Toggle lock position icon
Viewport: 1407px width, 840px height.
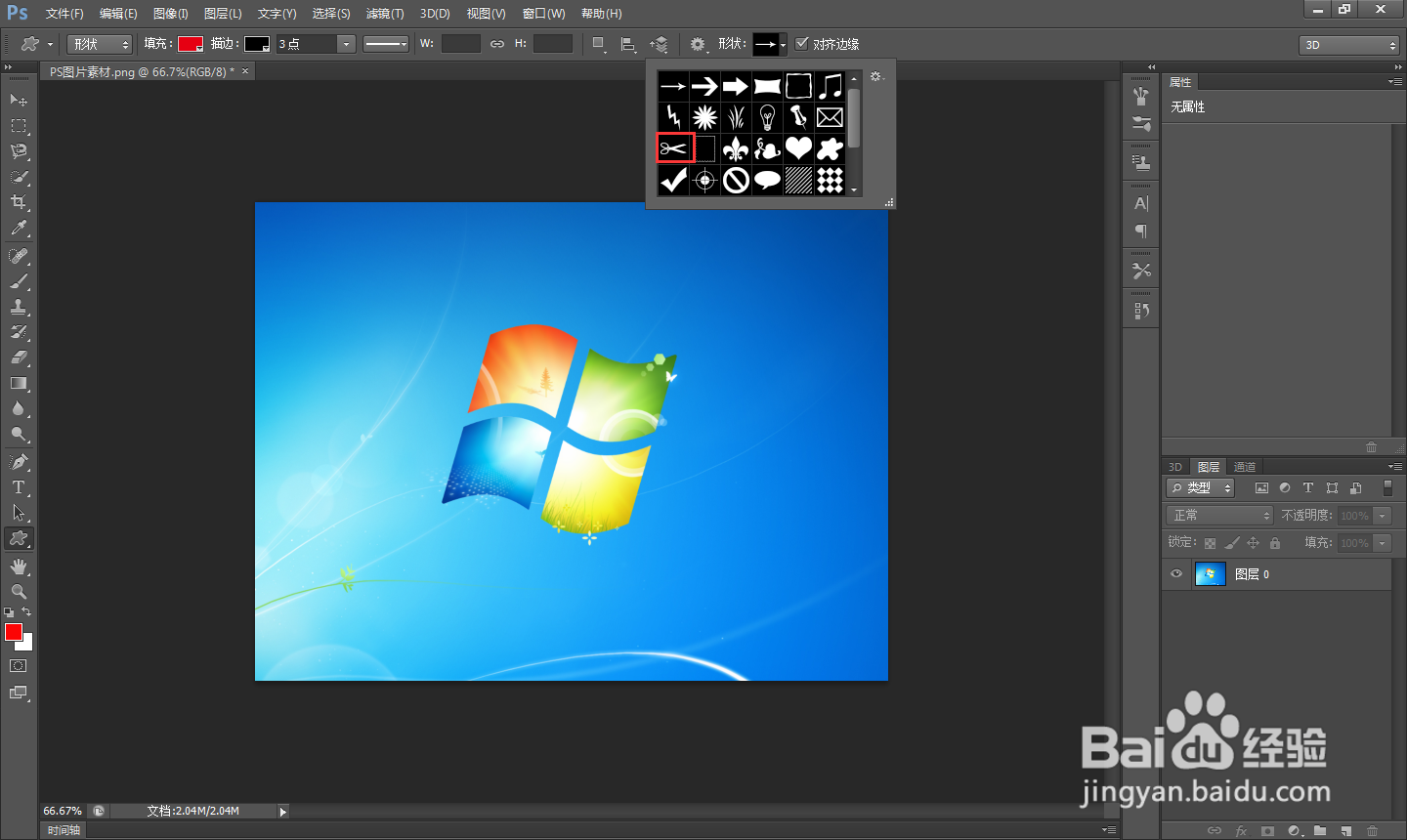(x=1253, y=543)
